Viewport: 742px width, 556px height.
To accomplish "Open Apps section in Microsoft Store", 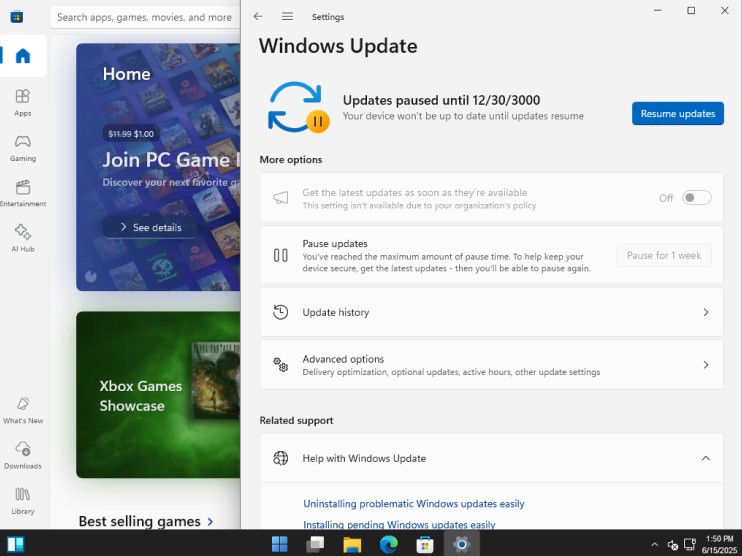I will 23,103.
